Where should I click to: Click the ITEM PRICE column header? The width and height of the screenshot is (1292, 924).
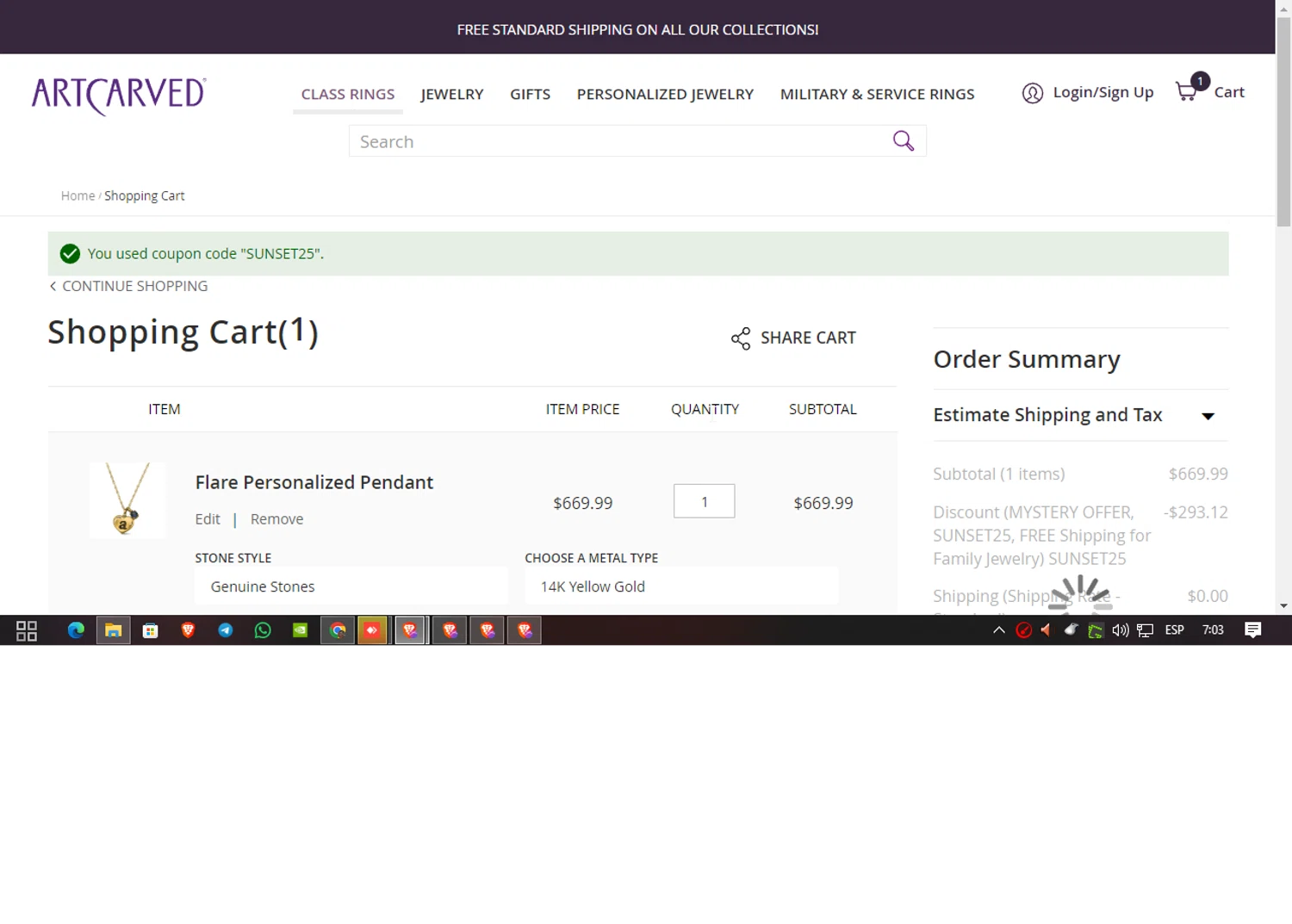click(x=582, y=409)
